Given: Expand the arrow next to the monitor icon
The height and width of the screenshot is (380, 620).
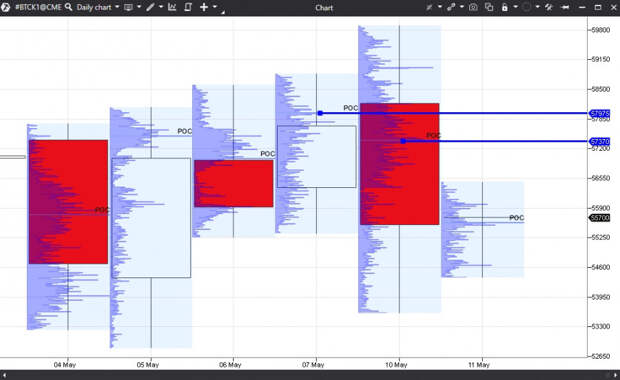Looking at the screenshot, I should click(139, 7).
